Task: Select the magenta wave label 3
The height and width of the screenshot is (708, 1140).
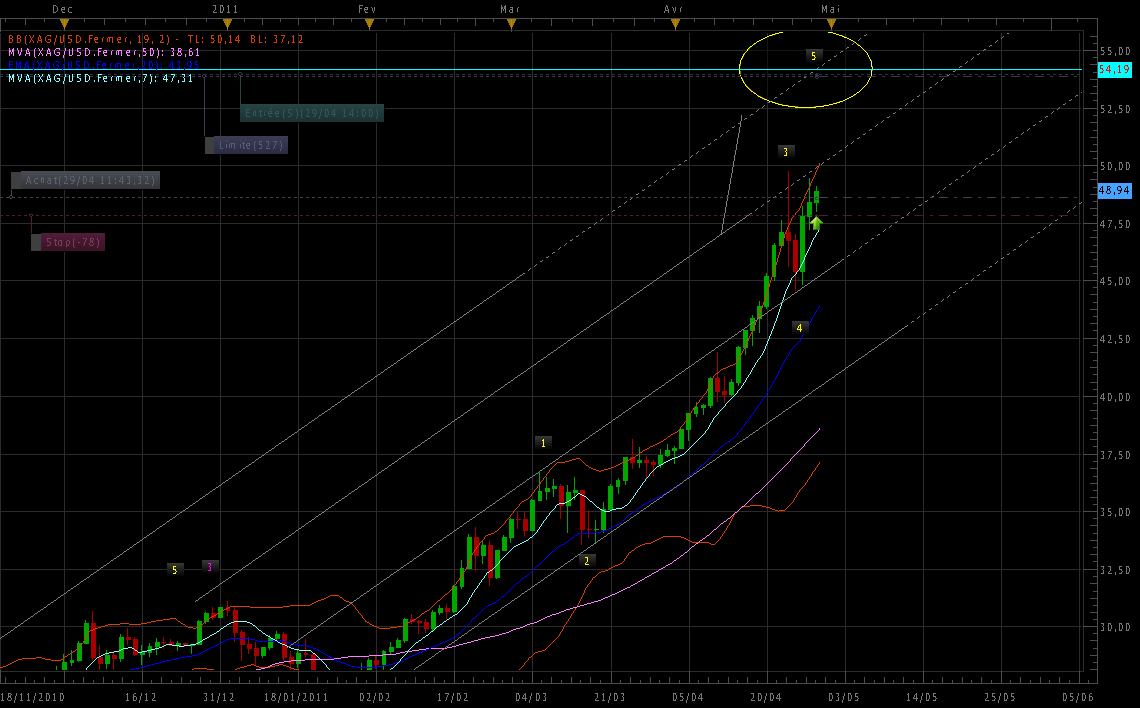Action: (x=209, y=567)
